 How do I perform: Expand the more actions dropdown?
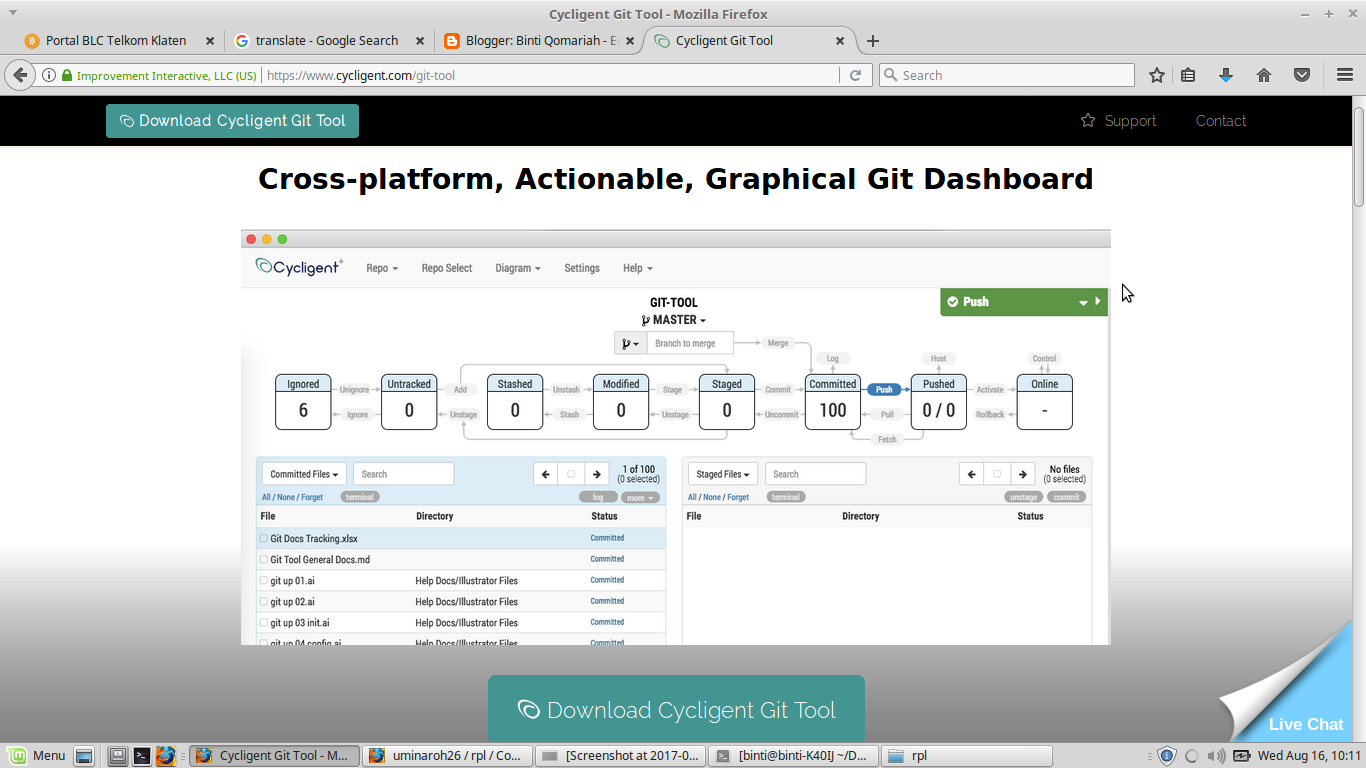click(x=640, y=496)
